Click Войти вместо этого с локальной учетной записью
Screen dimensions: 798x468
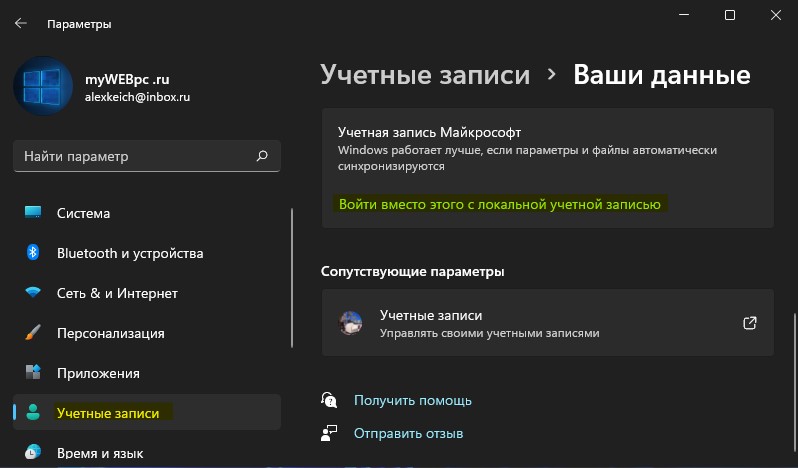click(x=500, y=204)
